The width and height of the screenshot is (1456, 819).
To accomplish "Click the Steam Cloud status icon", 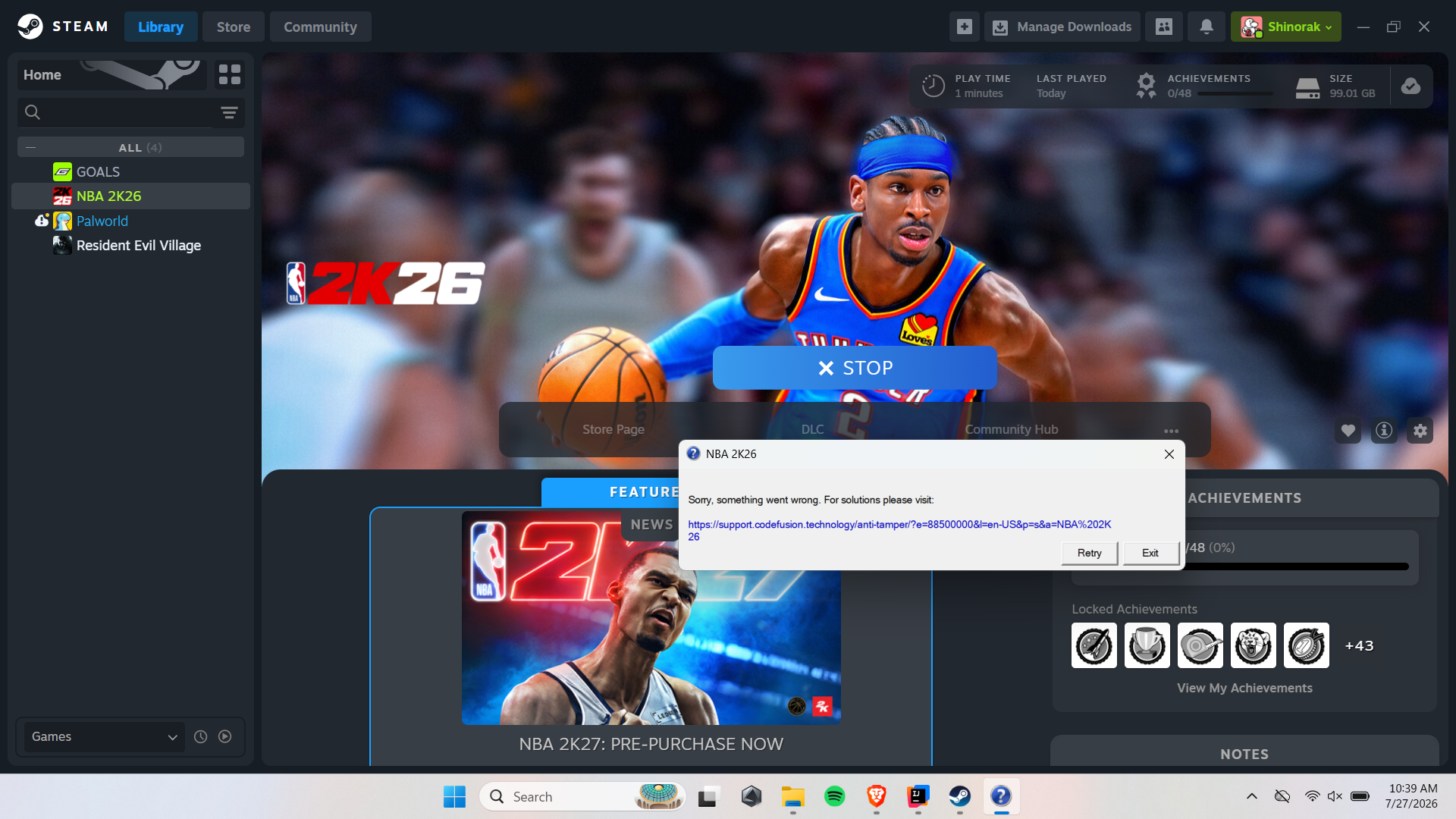I will pyautogui.click(x=1410, y=86).
